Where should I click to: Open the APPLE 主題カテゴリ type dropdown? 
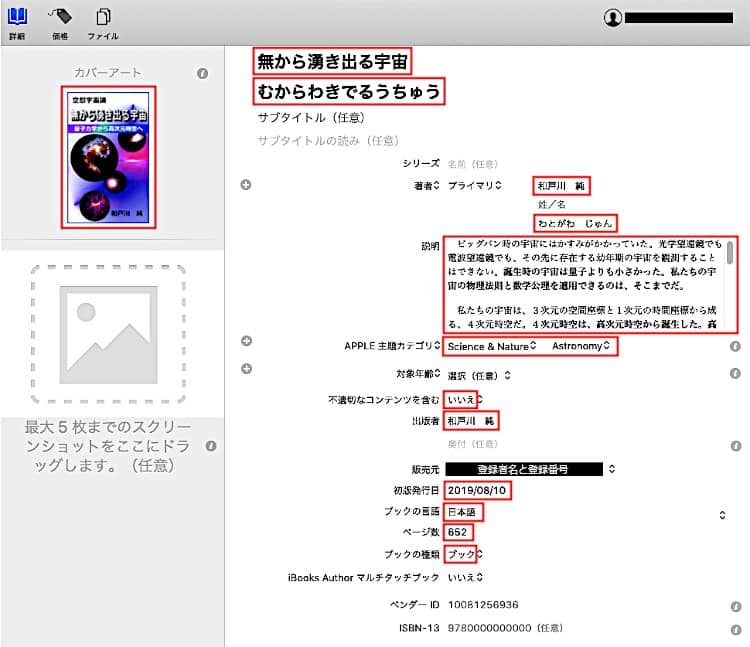pyautogui.click(x=392, y=346)
